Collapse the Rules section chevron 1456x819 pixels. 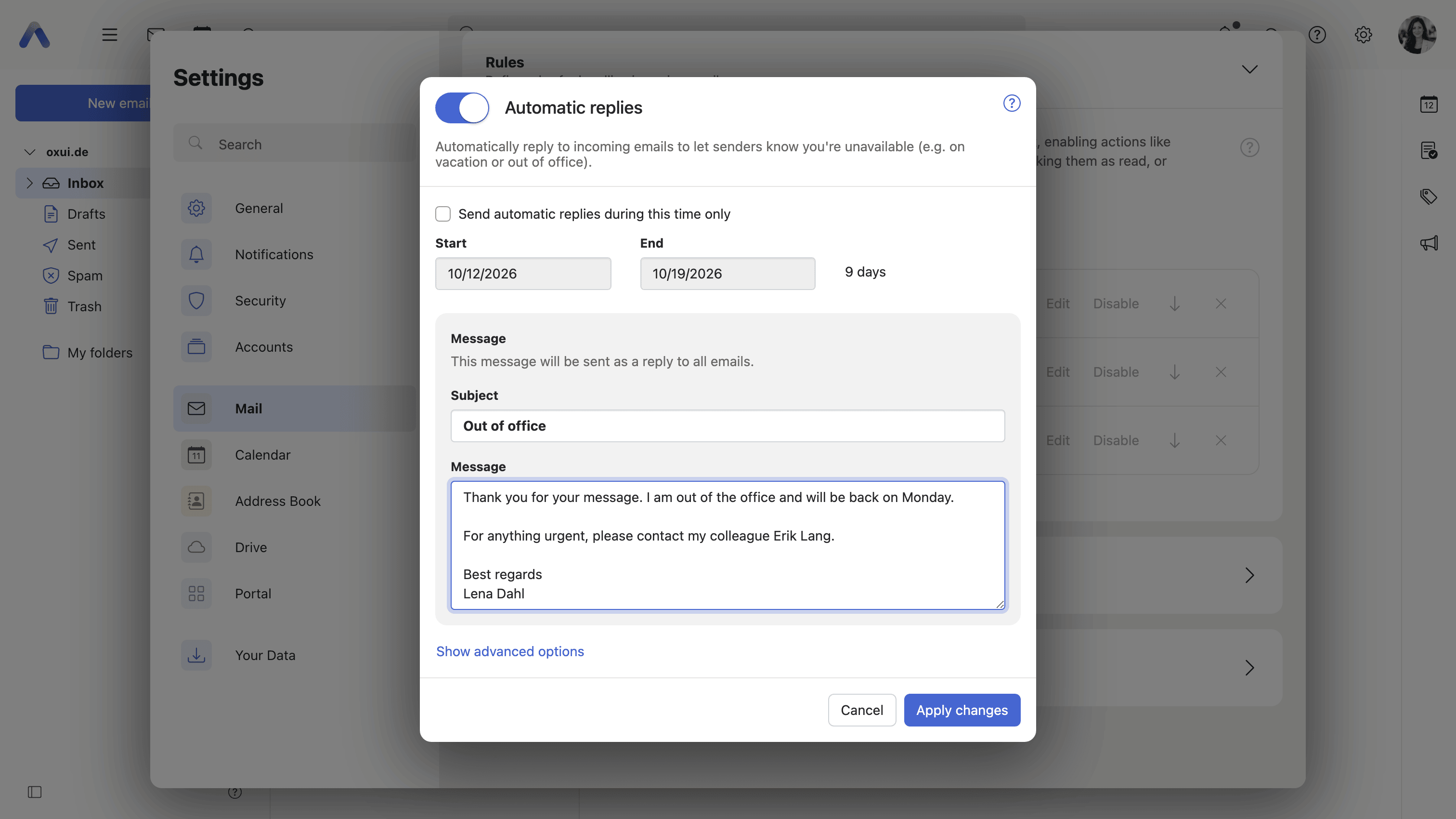coord(1249,69)
